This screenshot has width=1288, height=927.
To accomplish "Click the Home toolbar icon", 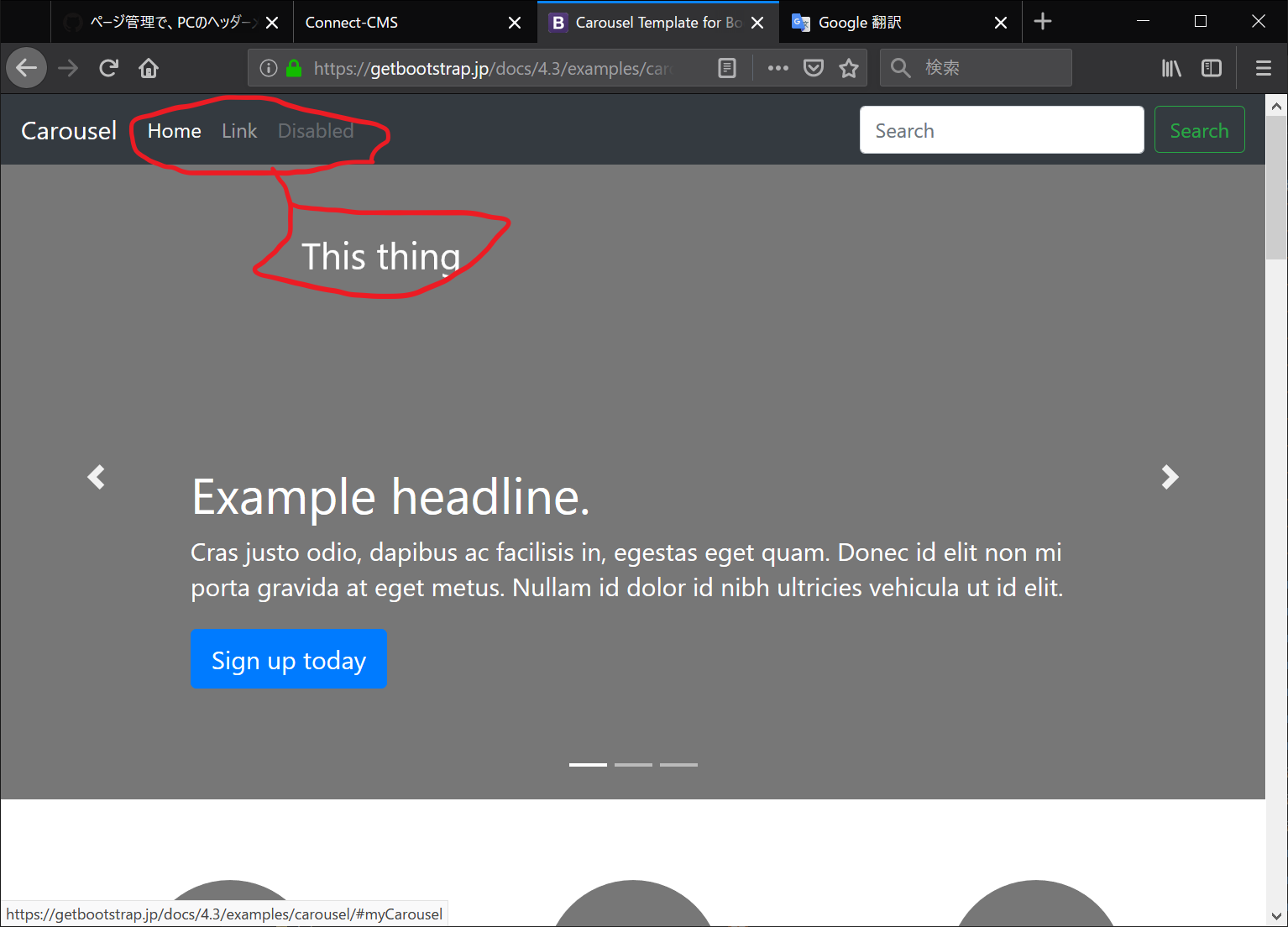I will 149,68.
